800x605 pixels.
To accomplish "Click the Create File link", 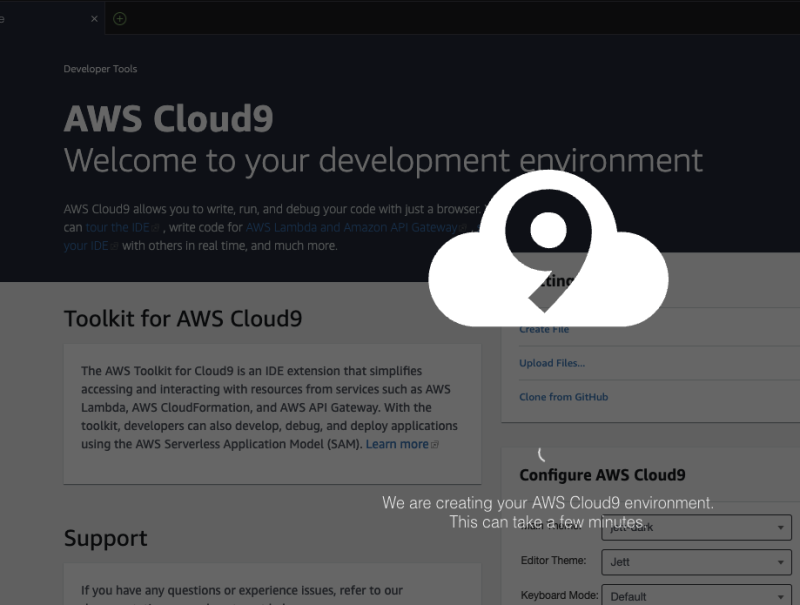I will [544, 329].
